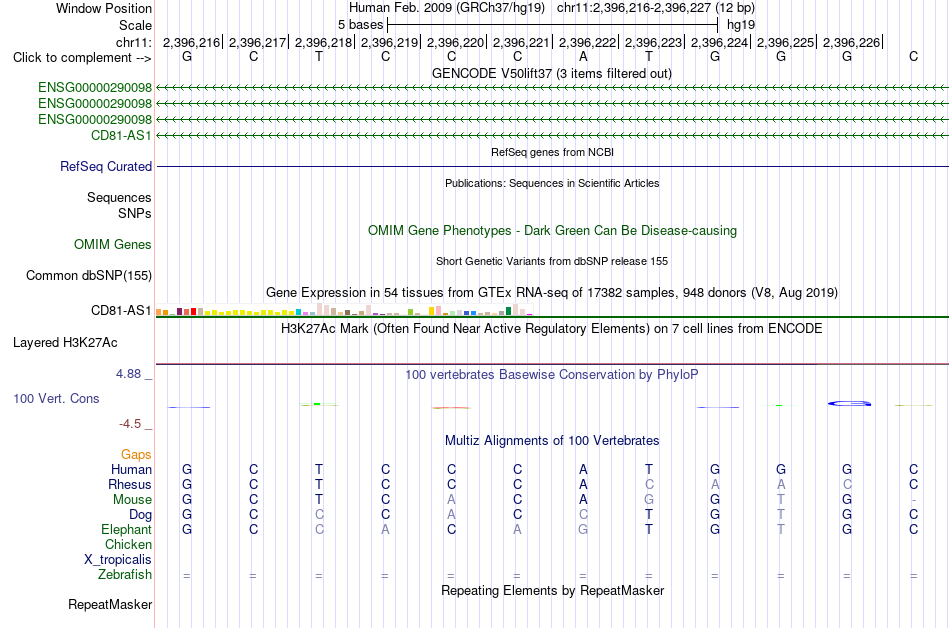Open the OMIM Gene Phenotypes track title
Screen dimensions: 950x628
(x=552, y=230)
